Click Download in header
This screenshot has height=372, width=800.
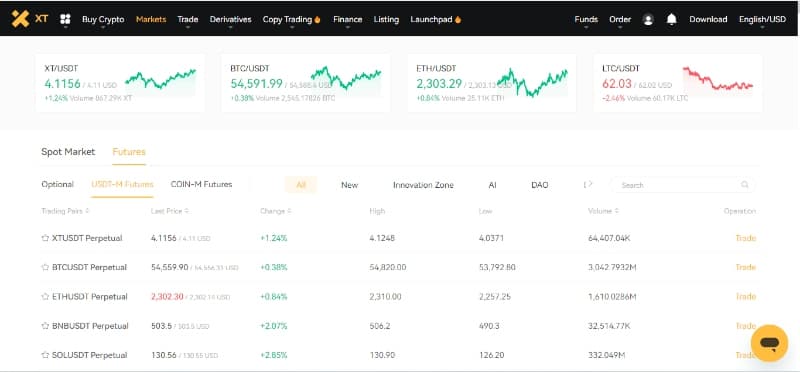coord(708,19)
